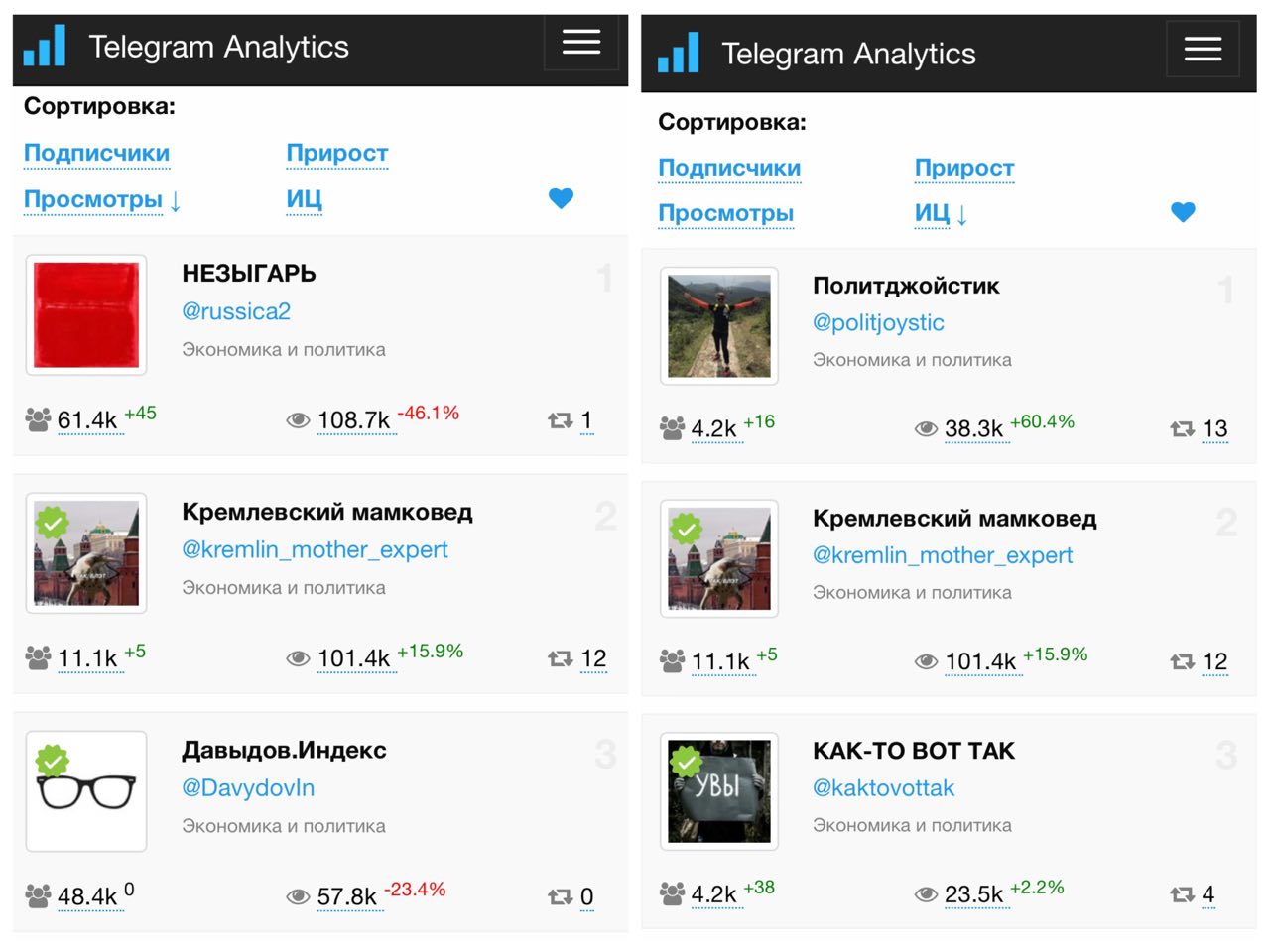Click the bar chart logo in left panel
This screenshot has height=952, width=1270.
tap(45, 45)
